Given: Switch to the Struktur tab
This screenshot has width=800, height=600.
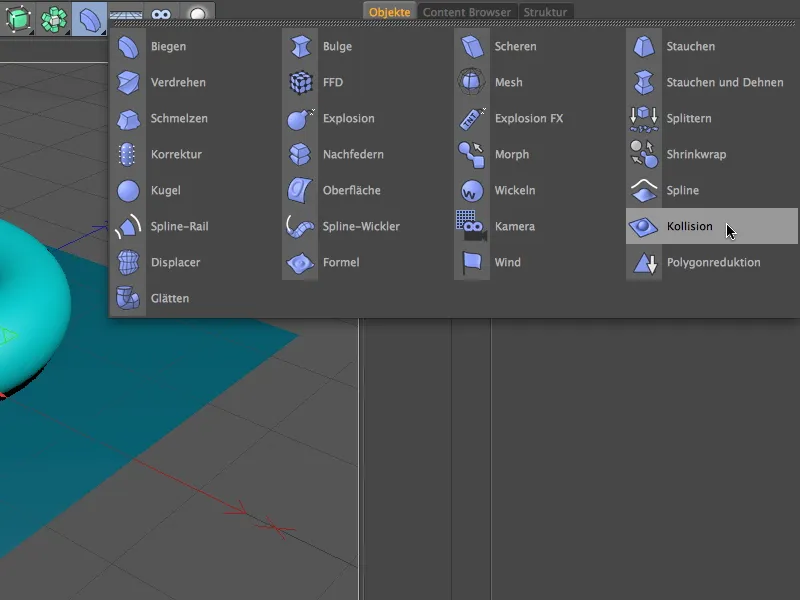Looking at the screenshot, I should (x=545, y=12).
